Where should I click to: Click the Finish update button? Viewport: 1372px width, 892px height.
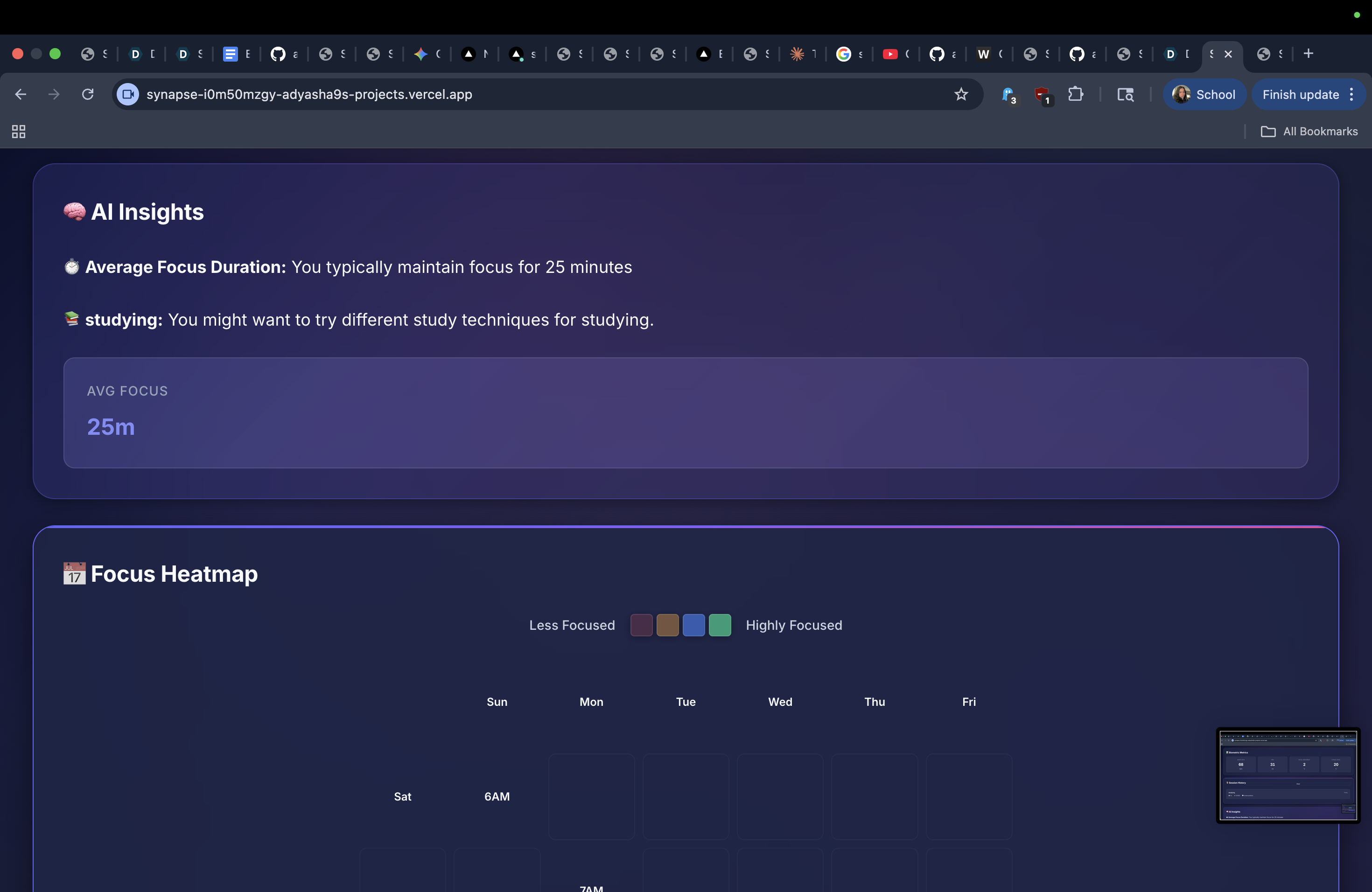1300,95
